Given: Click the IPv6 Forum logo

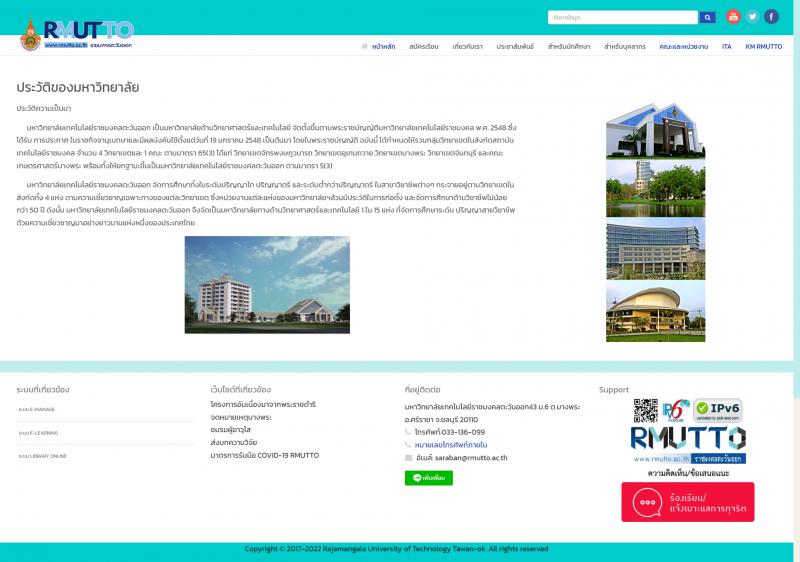Looking at the screenshot, I should coord(676,410).
